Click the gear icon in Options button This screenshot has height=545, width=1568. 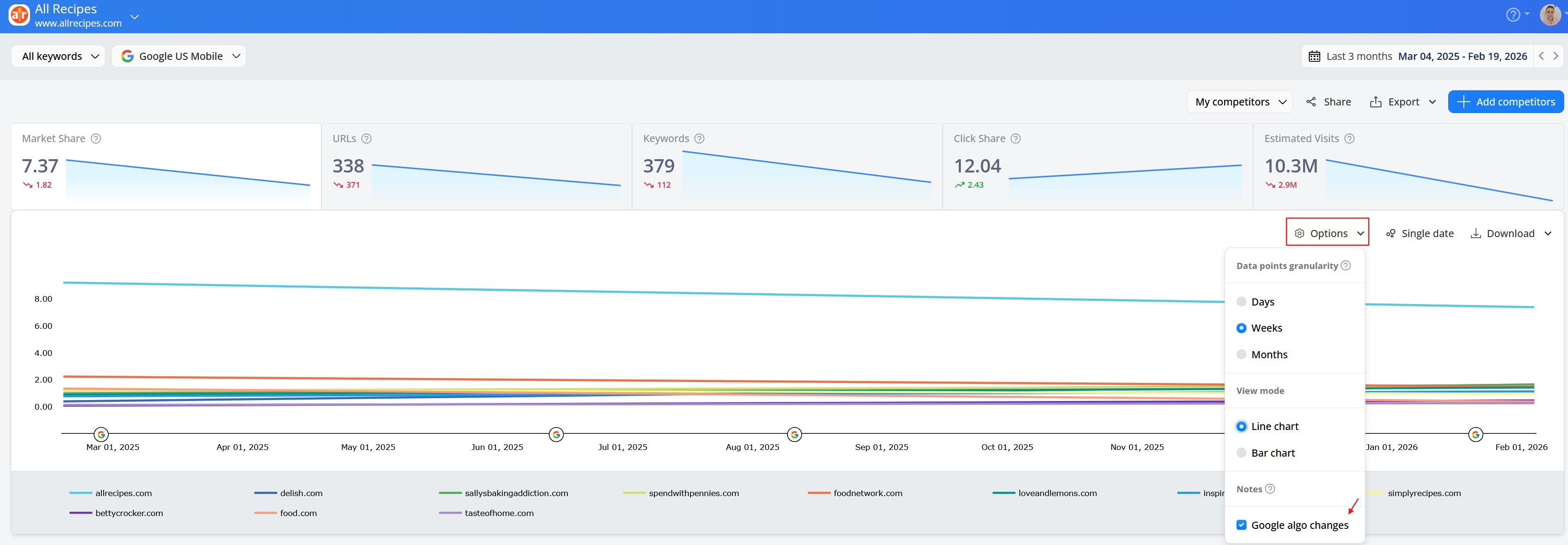click(1300, 234)
